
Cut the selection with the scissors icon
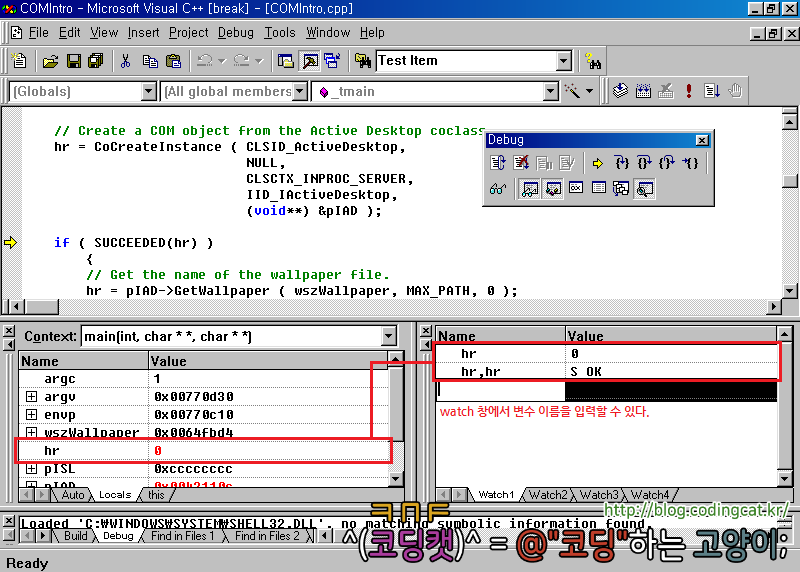(x=126, y=61)
